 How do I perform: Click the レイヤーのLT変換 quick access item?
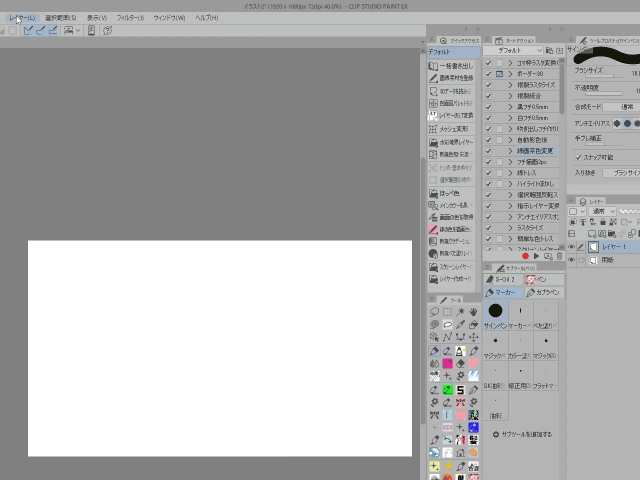[451, 116]
